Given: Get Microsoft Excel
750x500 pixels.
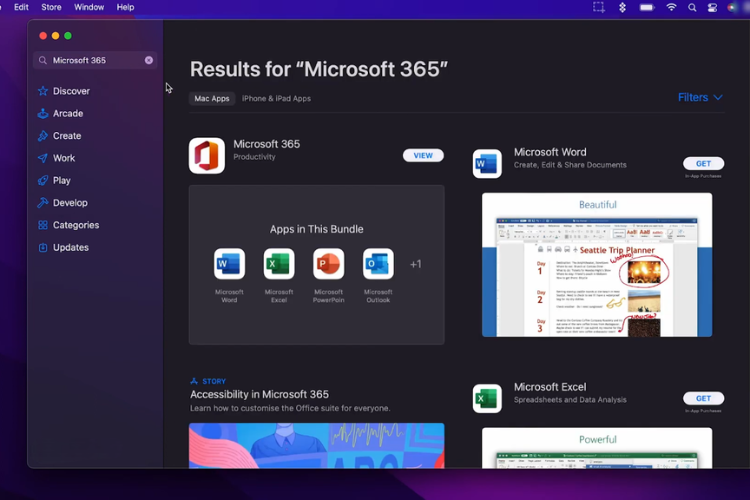Looking at the screenshot, I should click(703, 398).
